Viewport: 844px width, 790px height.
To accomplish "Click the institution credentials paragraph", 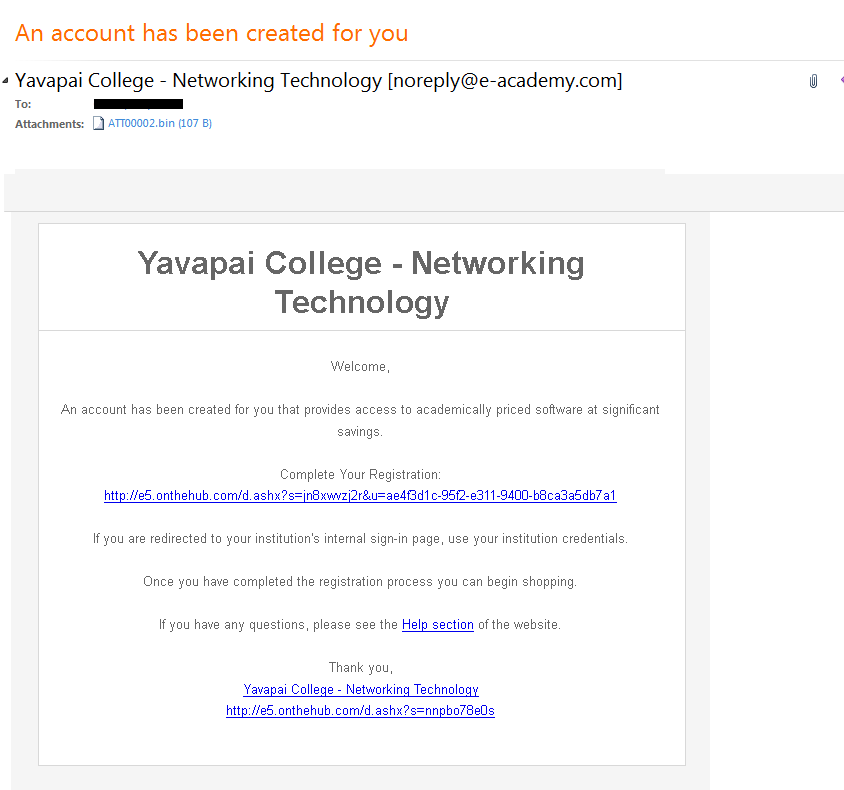I will (x=360, y=539).
